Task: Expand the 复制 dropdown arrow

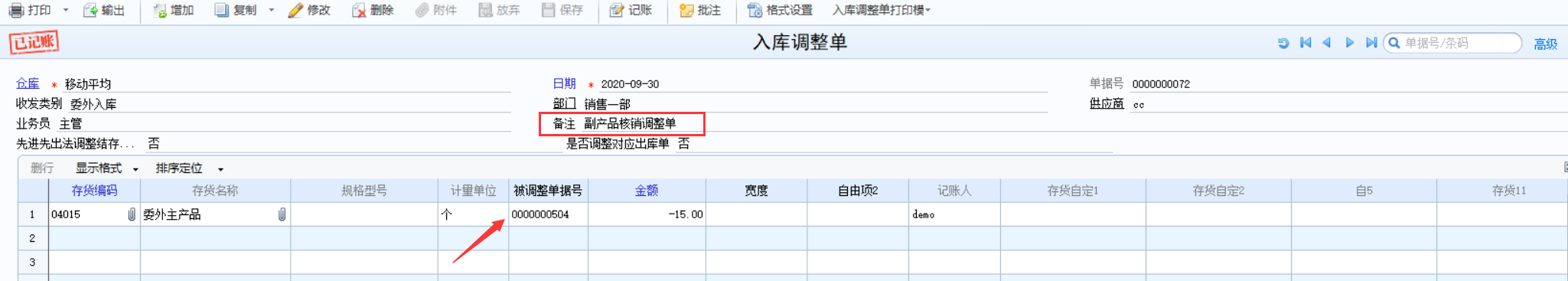Action: pyautogui.click(x=272, y=11)
